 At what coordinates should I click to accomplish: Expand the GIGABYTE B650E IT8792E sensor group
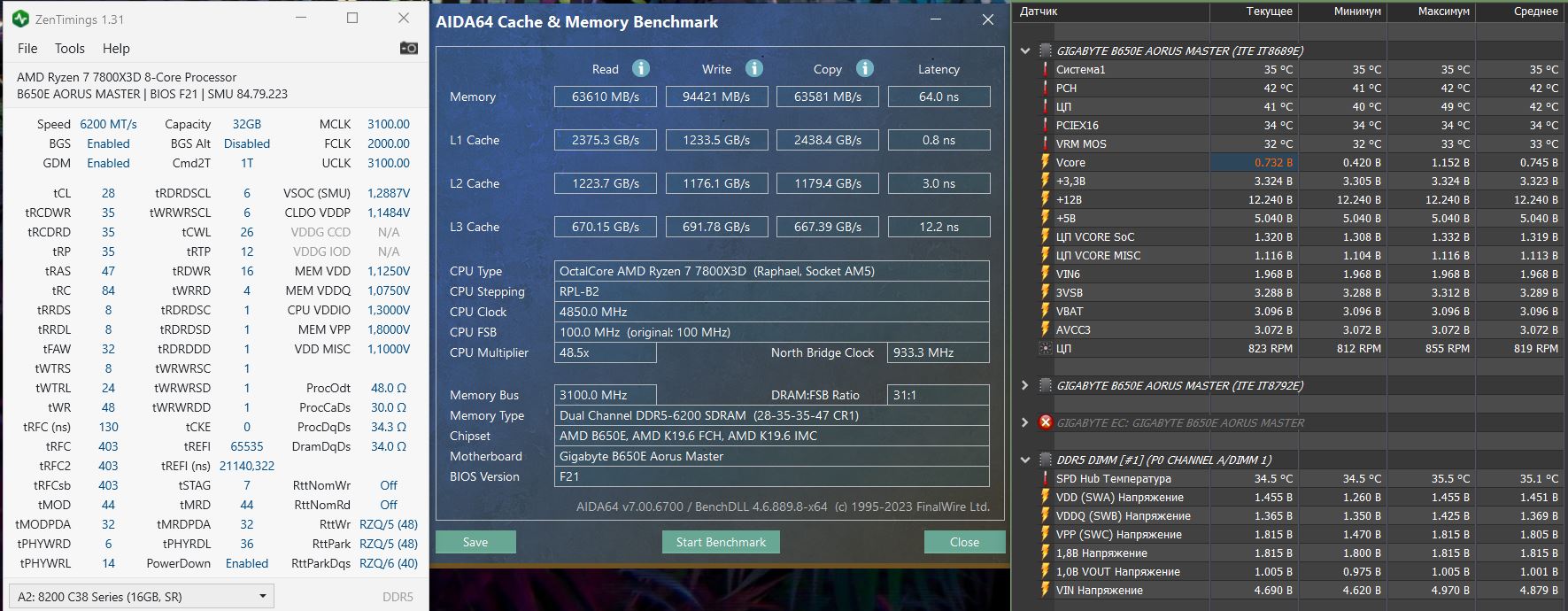[x=1025, y=385]
